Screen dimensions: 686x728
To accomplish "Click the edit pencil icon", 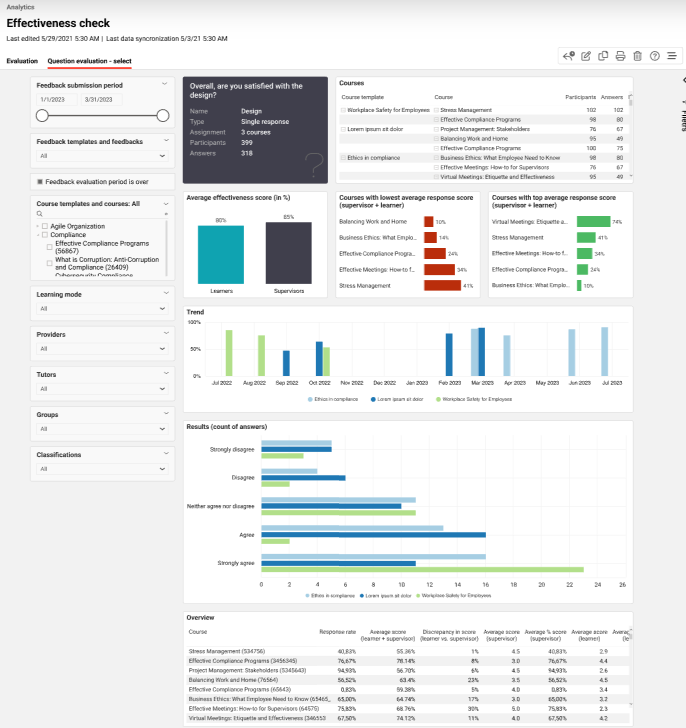I will coord(586,56).
